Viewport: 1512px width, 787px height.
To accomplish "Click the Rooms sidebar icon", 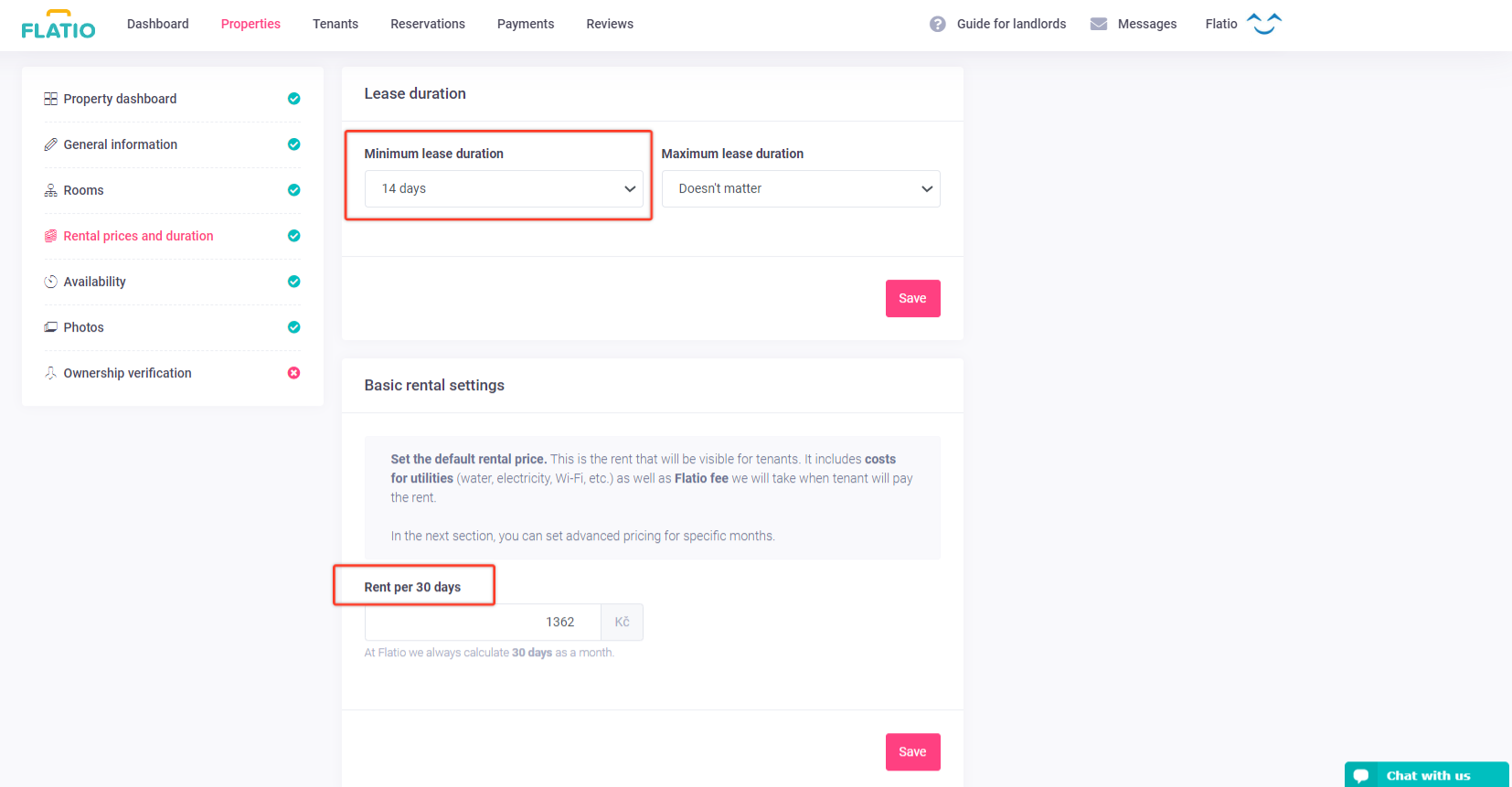I will point(51,190).
